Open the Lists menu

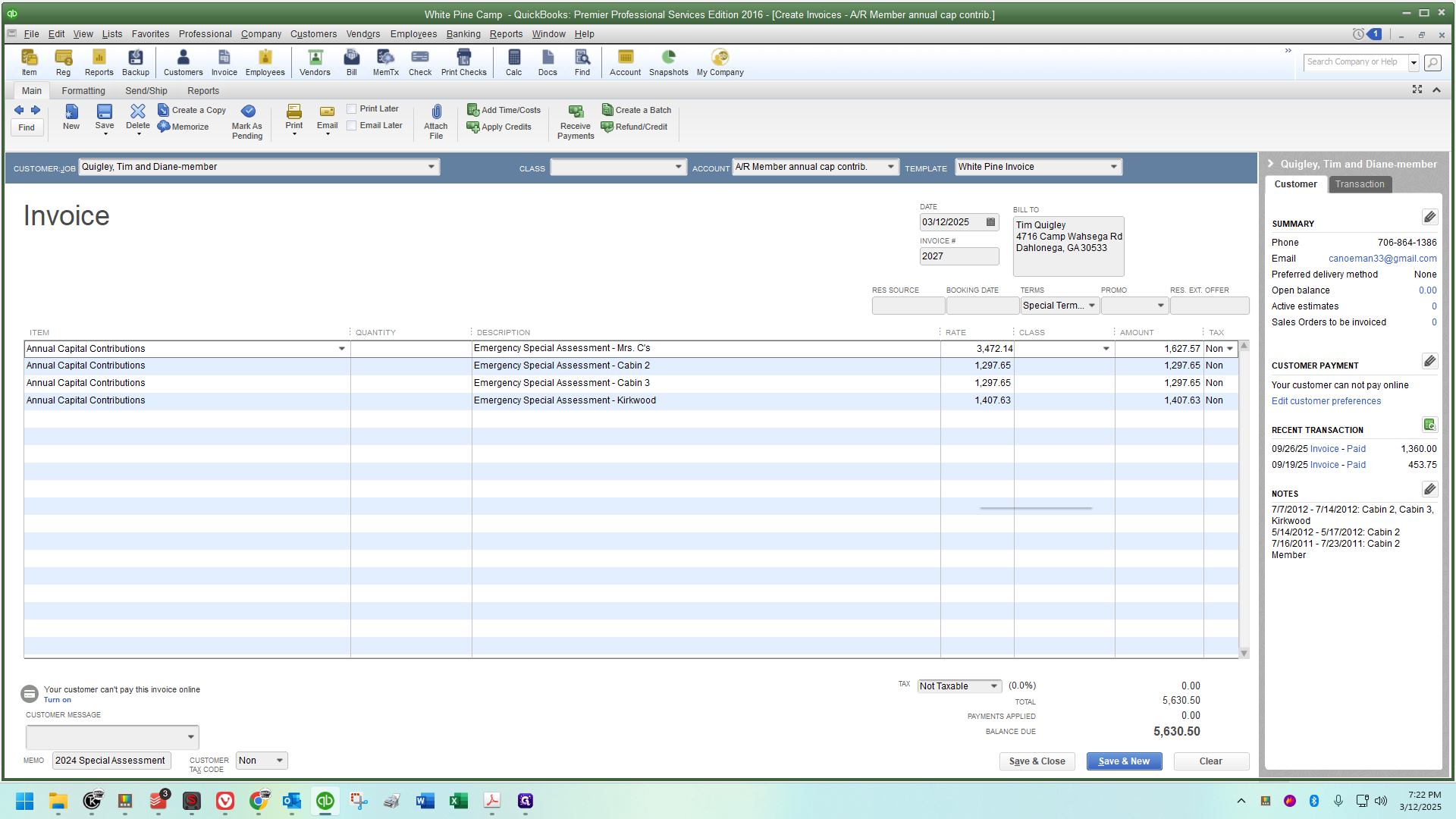(112, 34)
